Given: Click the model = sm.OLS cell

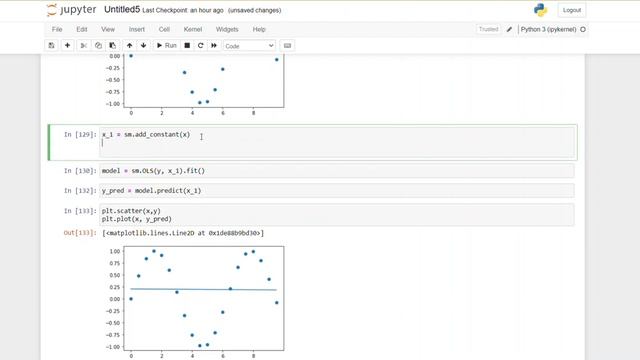Looking at the screenshot, I should pyautogui.click(x=337, y=171).
